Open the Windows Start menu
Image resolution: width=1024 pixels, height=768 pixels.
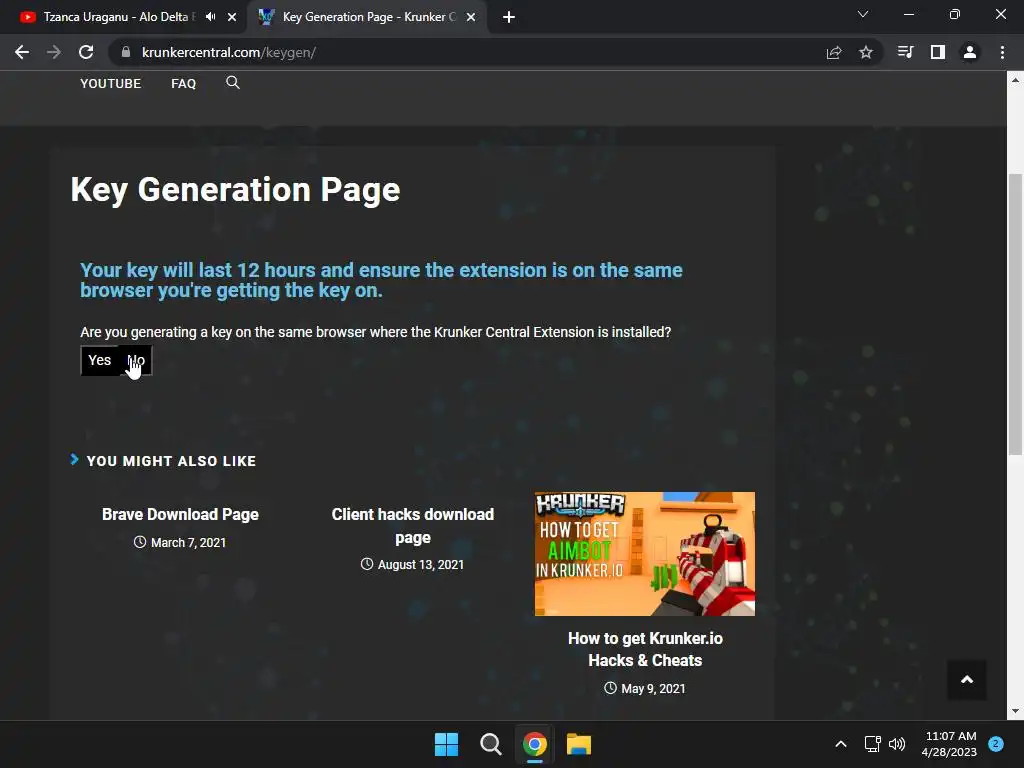pyautogui.click(x=447, y=744)
